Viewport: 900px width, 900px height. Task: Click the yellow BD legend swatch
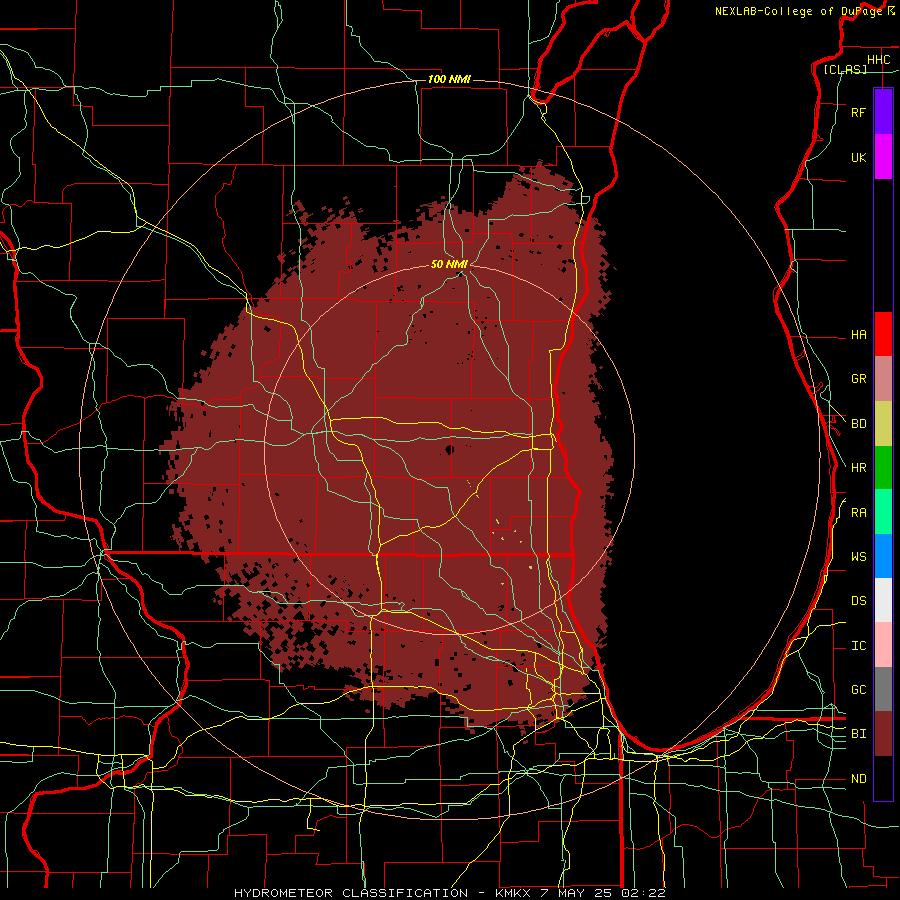[x=883, y=424]
